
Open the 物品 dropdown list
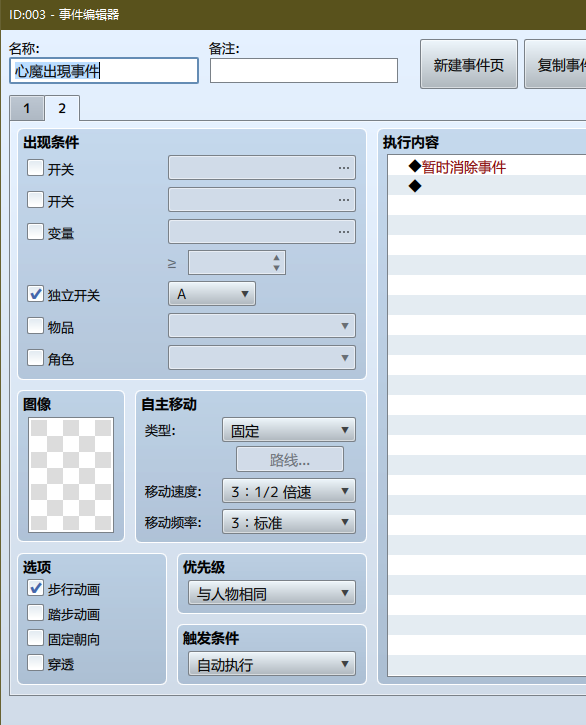coord(262,326)
